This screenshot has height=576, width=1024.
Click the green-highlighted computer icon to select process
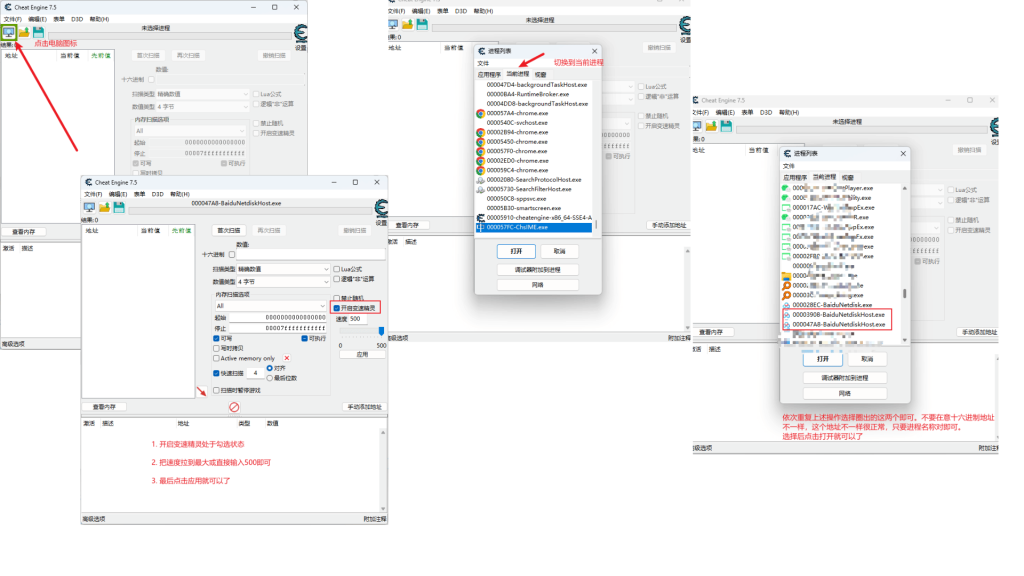pyautogui.click(x=8, y=32)
